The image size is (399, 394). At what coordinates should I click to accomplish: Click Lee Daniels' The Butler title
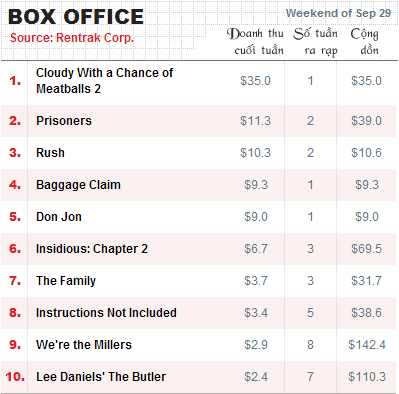coord(101,377)
